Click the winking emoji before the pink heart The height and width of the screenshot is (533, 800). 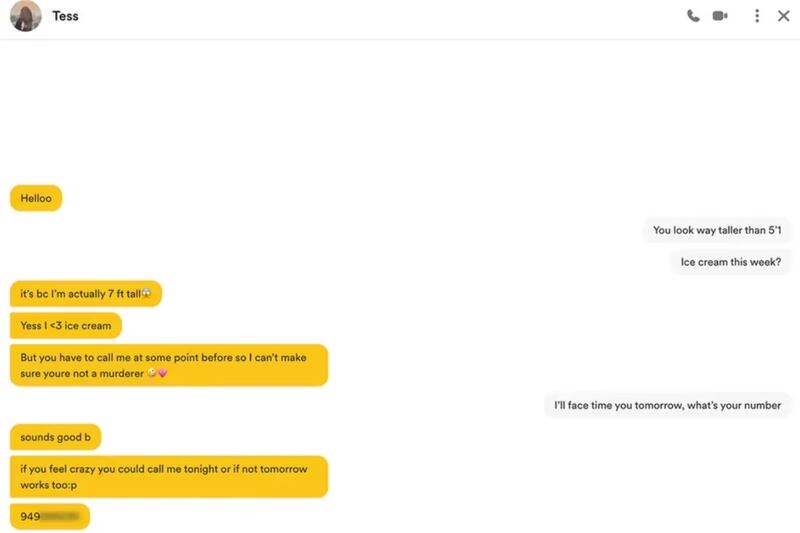pyautogui.click(x=151, y=374)
